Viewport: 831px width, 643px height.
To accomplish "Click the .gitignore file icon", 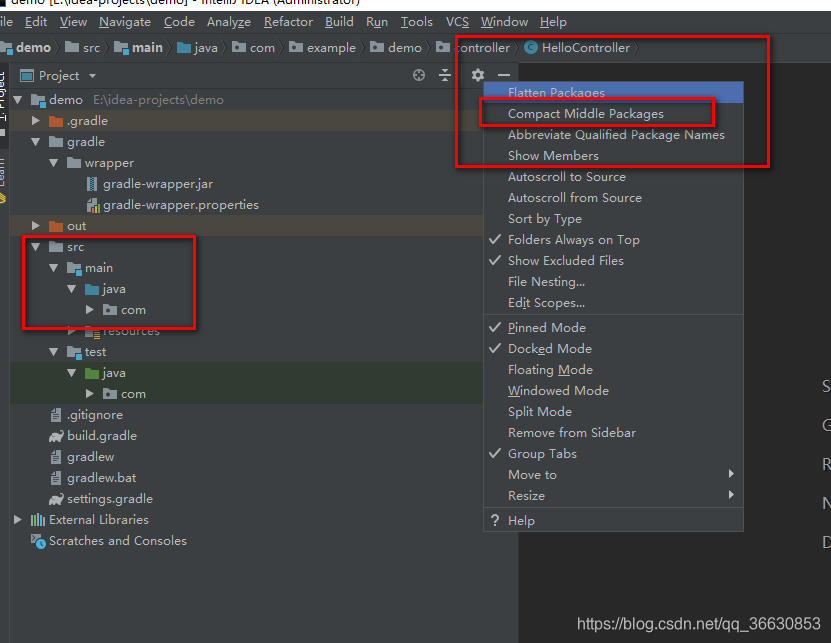I will [56, 415].
